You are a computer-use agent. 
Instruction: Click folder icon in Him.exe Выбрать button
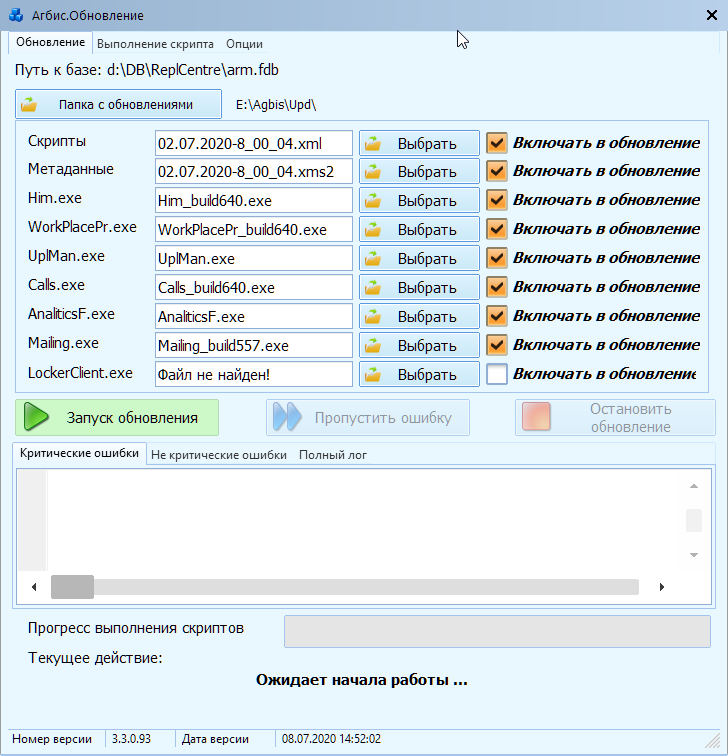point(373,201)
